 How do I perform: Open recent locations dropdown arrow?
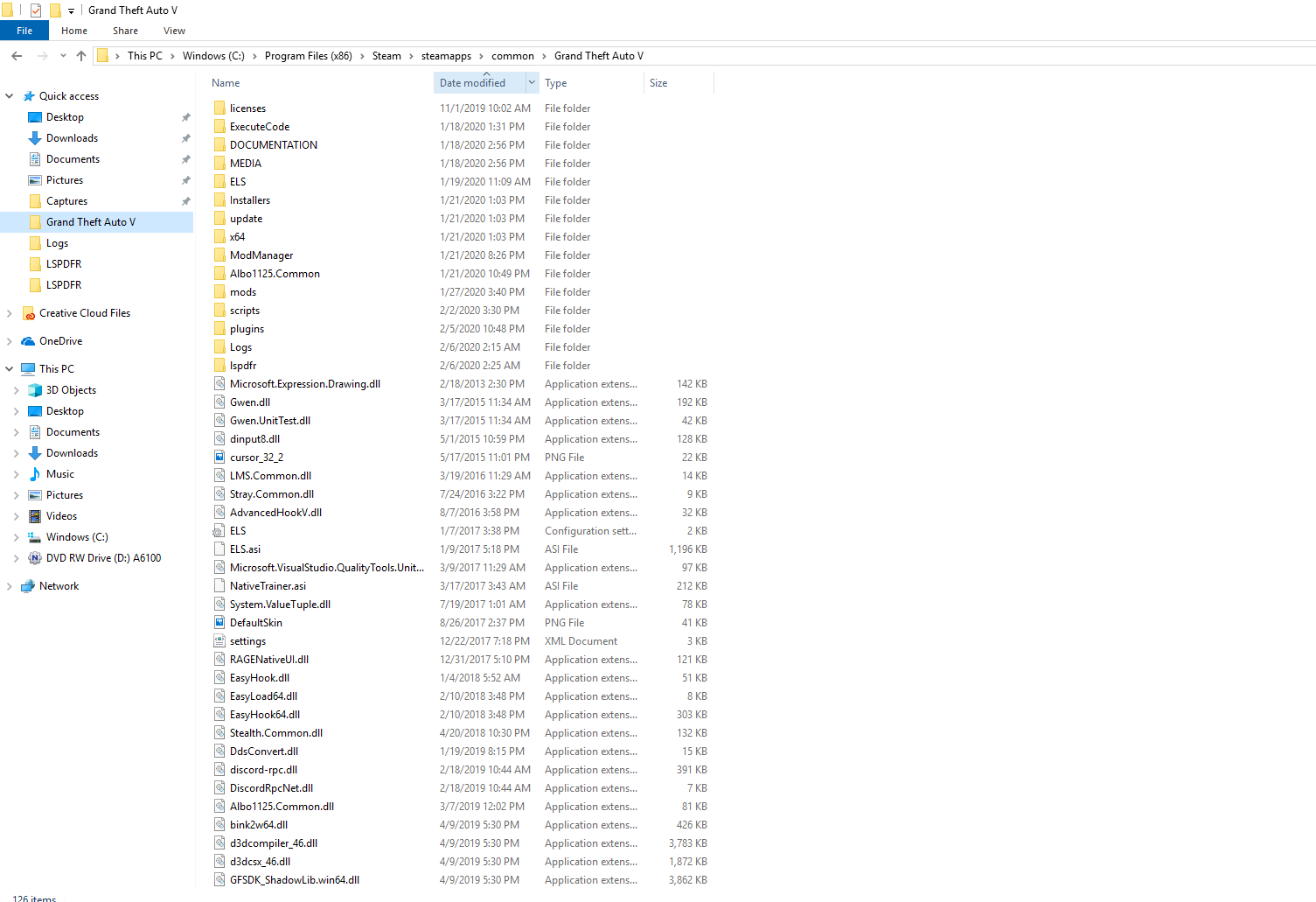[63, 56]
